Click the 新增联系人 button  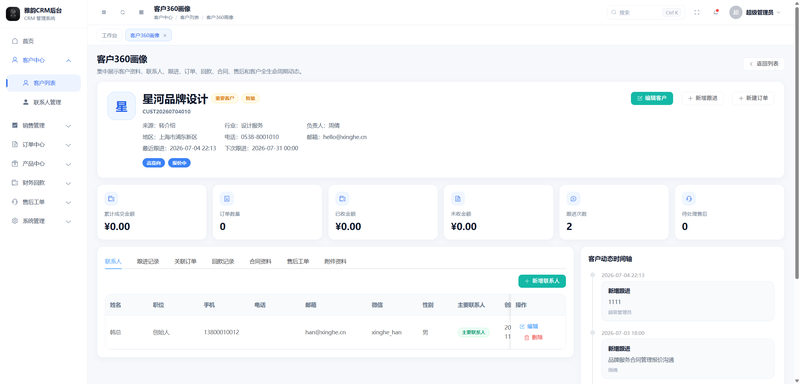542,281
